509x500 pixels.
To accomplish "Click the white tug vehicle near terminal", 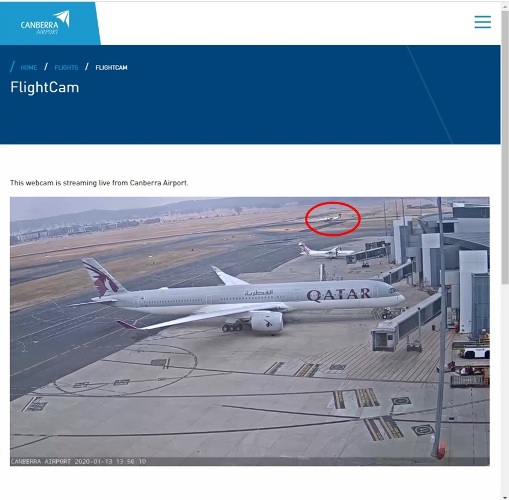I will tap(475, 352).
